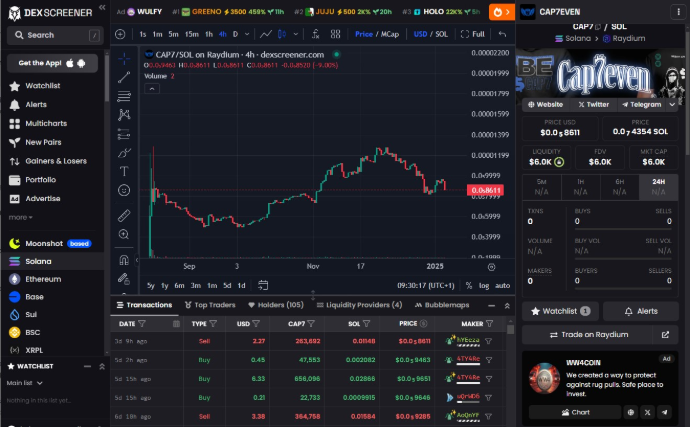Add a symbol to compare with plus icon
This screenshot has height=427, width=690.
click(120, 34)
